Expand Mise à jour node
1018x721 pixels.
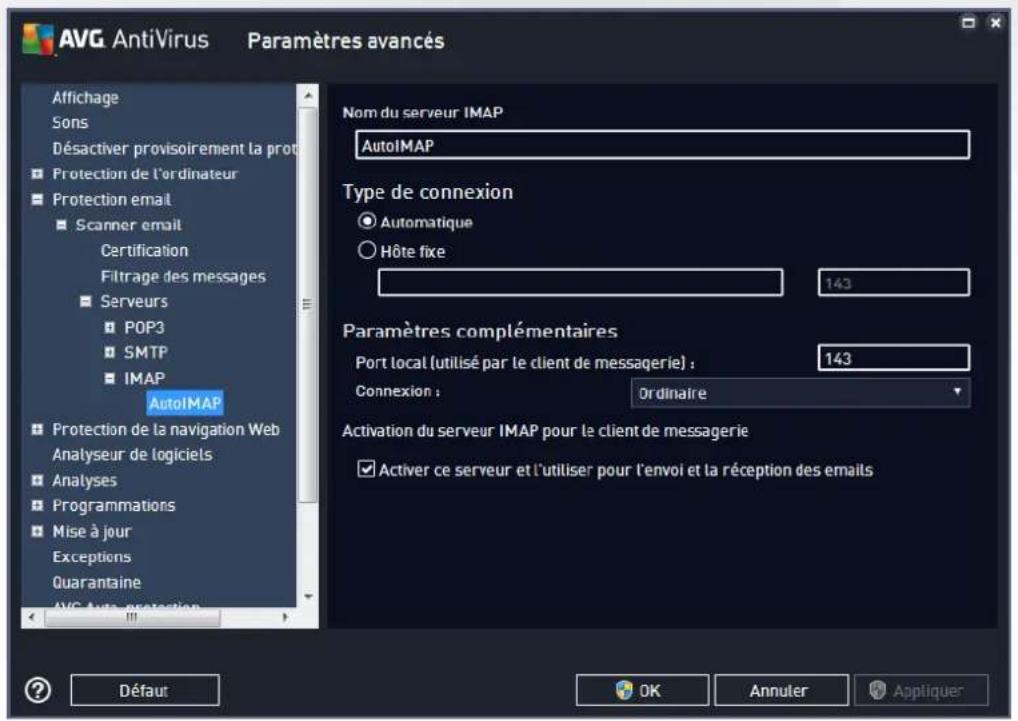click(x=38, y=531)
